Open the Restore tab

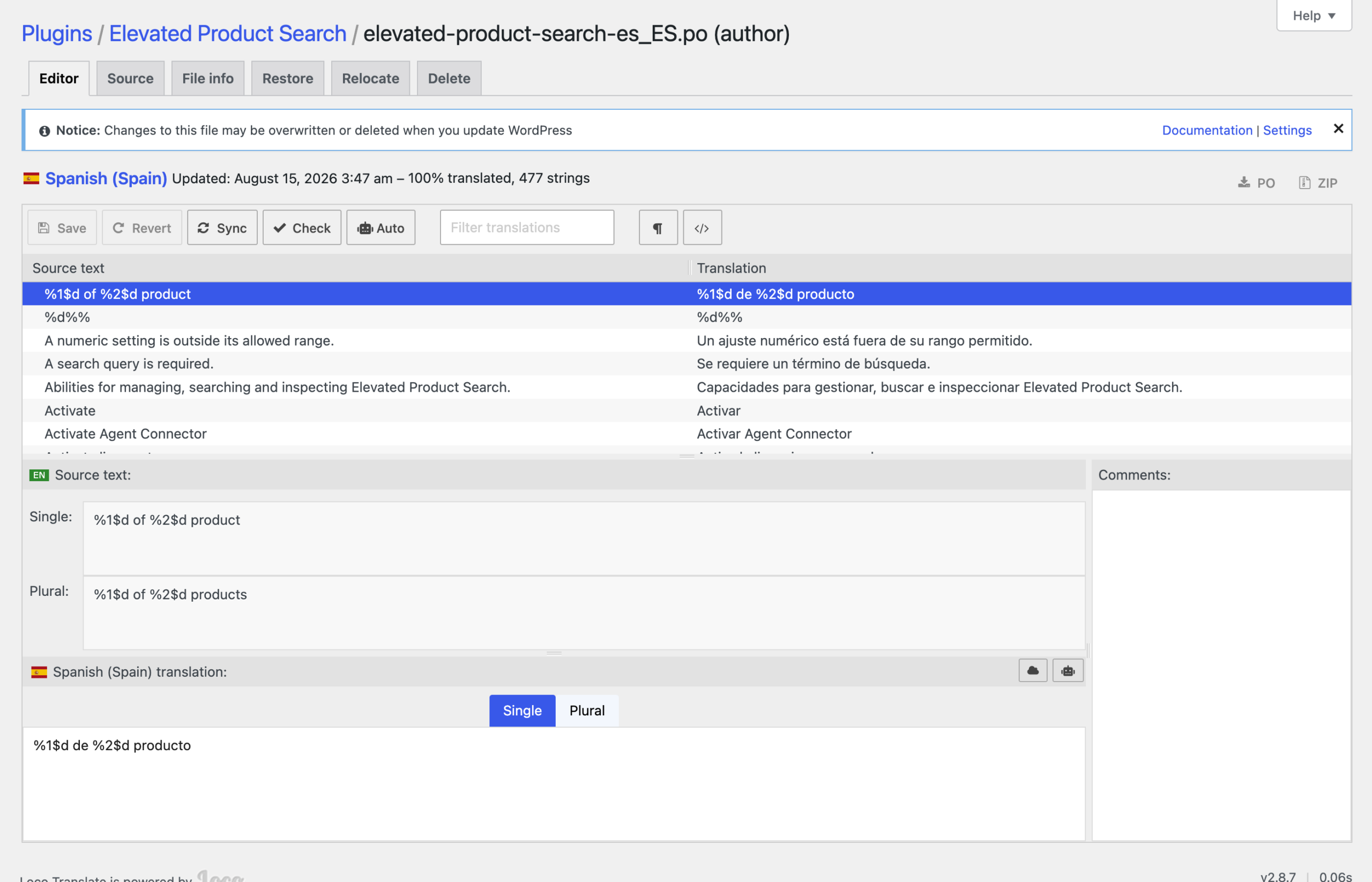click(288, 78)
